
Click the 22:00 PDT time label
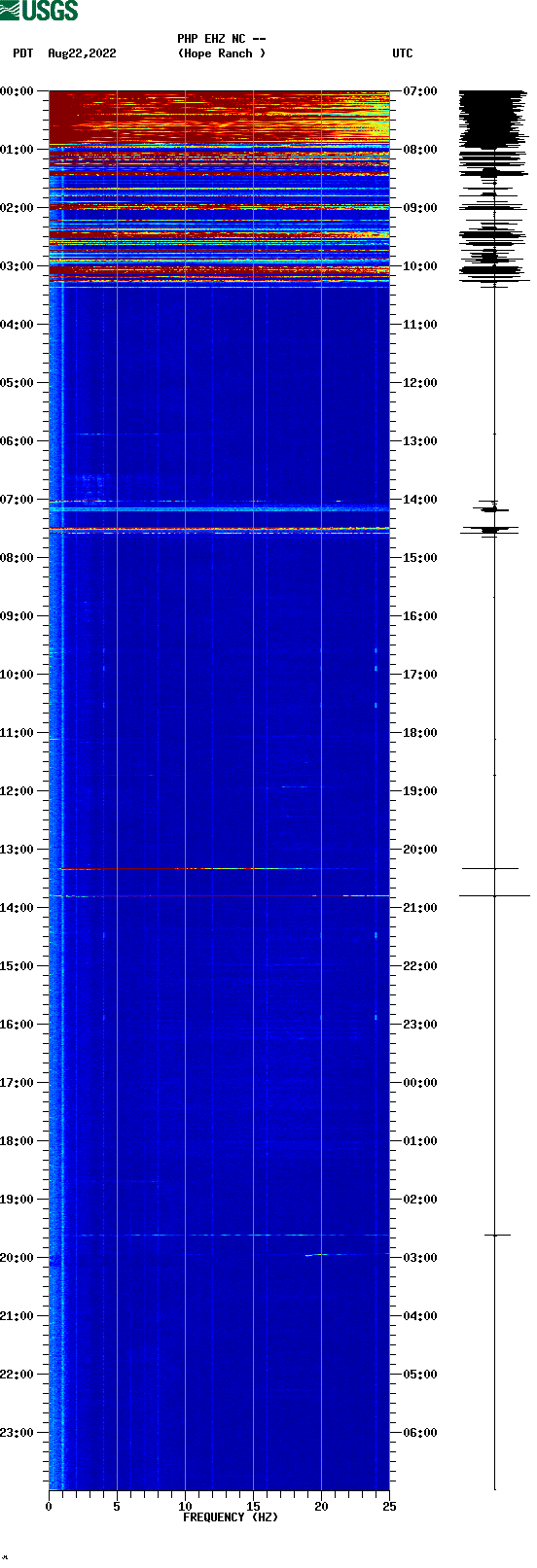click(x=17, y=1375)
